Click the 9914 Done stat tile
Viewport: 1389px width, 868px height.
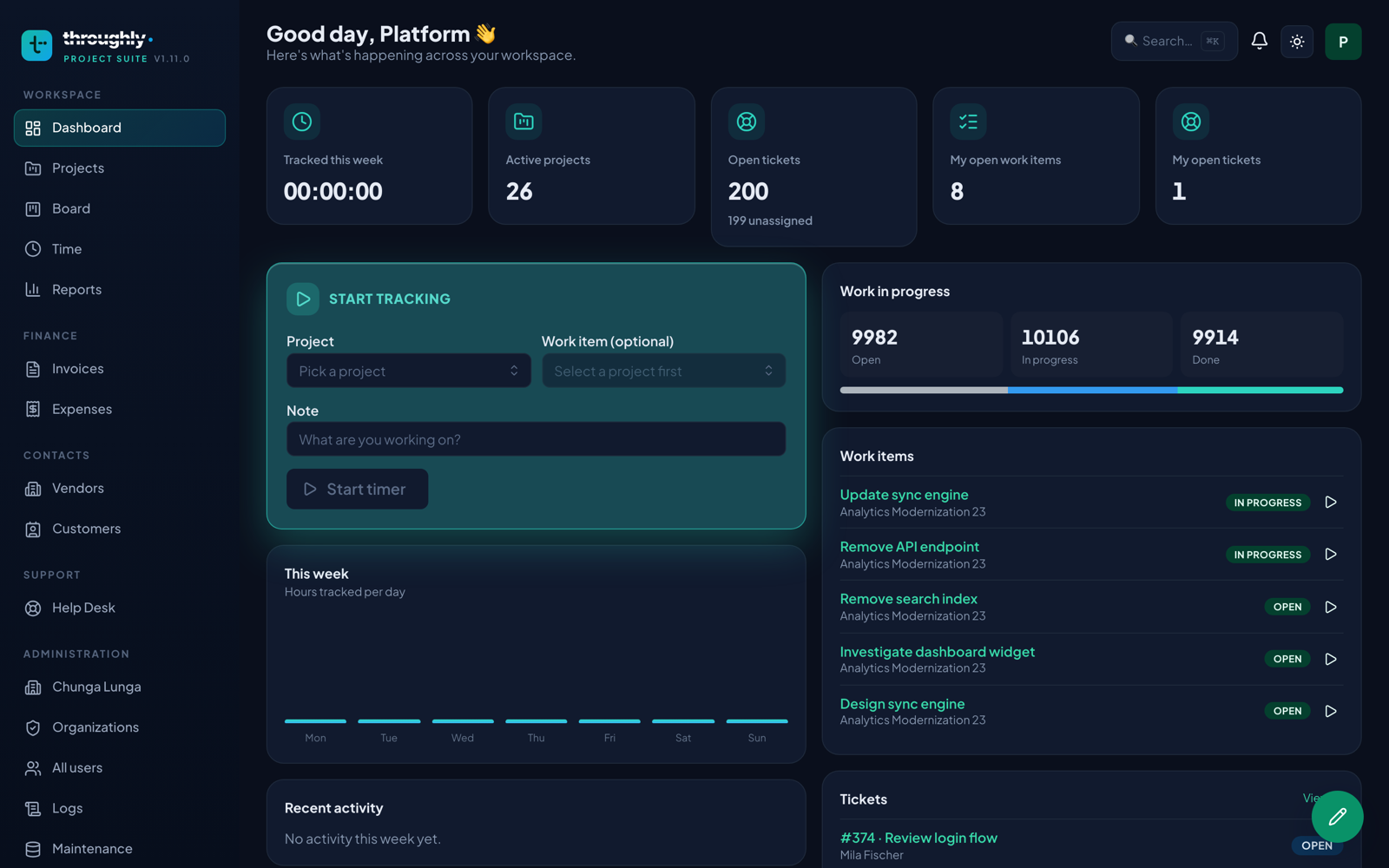pos(1262,345)
